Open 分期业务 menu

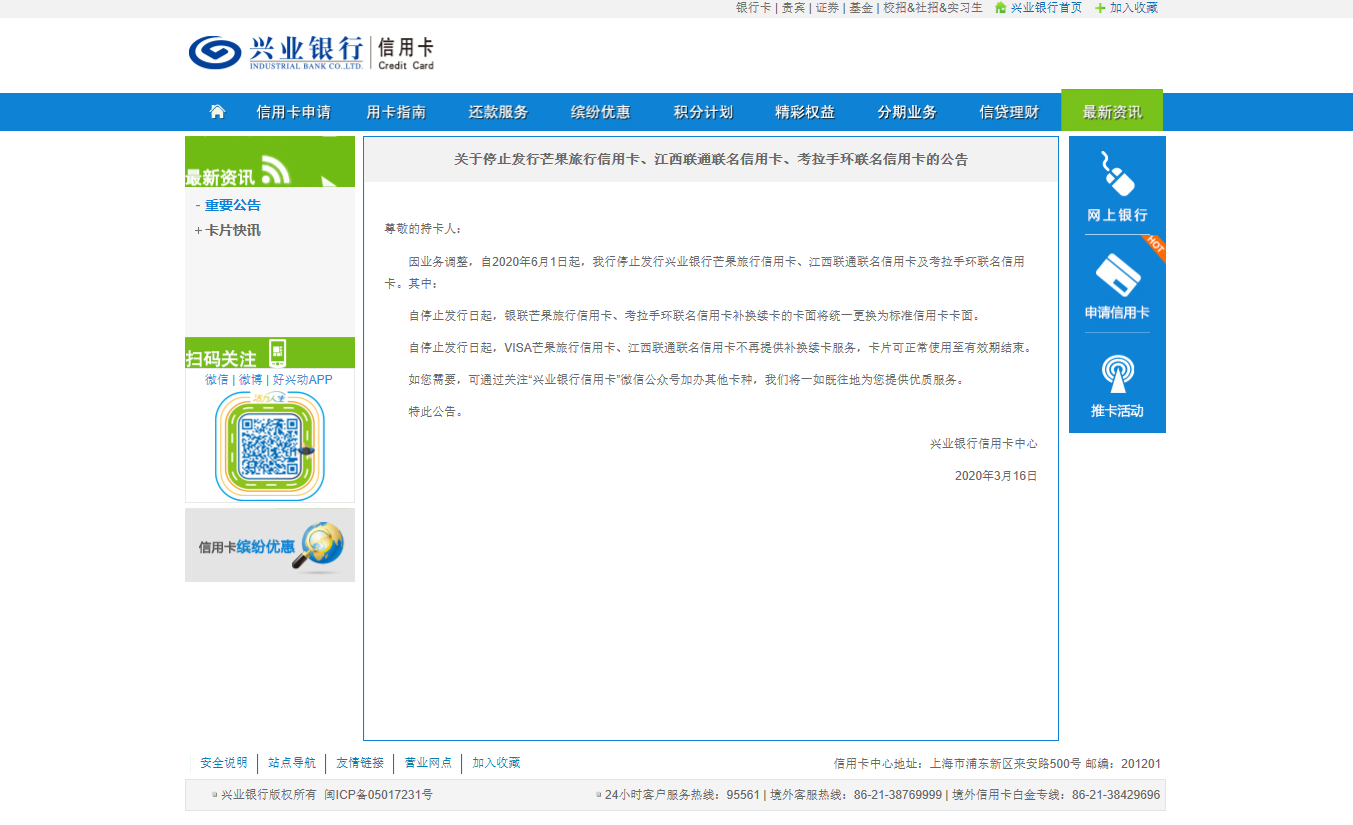pyautogui.click(x=907, y=112)
